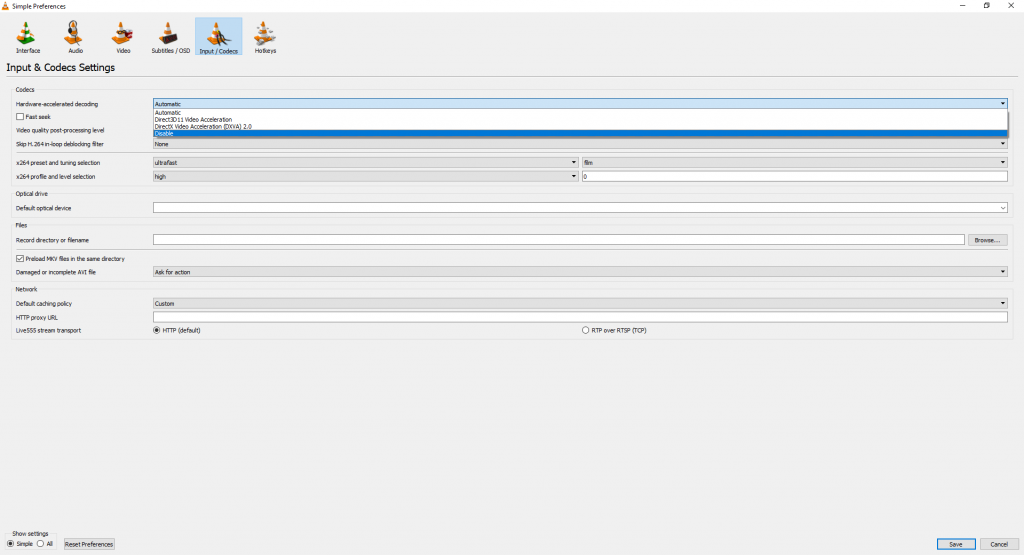The height and width of the screenshot is (555, 1024).
Task: Click the VLC cone icon in title bar
Action: click(x=5, y=6)
